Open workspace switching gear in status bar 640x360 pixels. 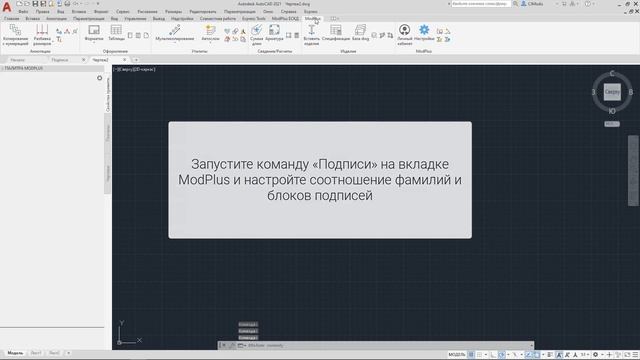(x=596, y=355)
